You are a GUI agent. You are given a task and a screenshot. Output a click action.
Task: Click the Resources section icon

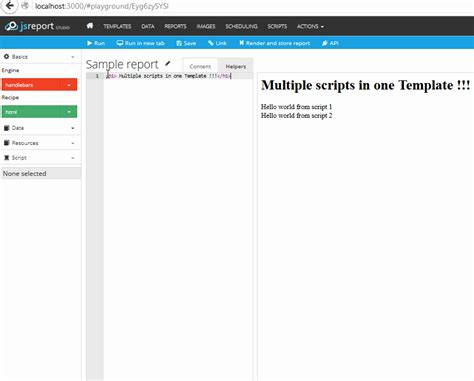pos(6,143)
